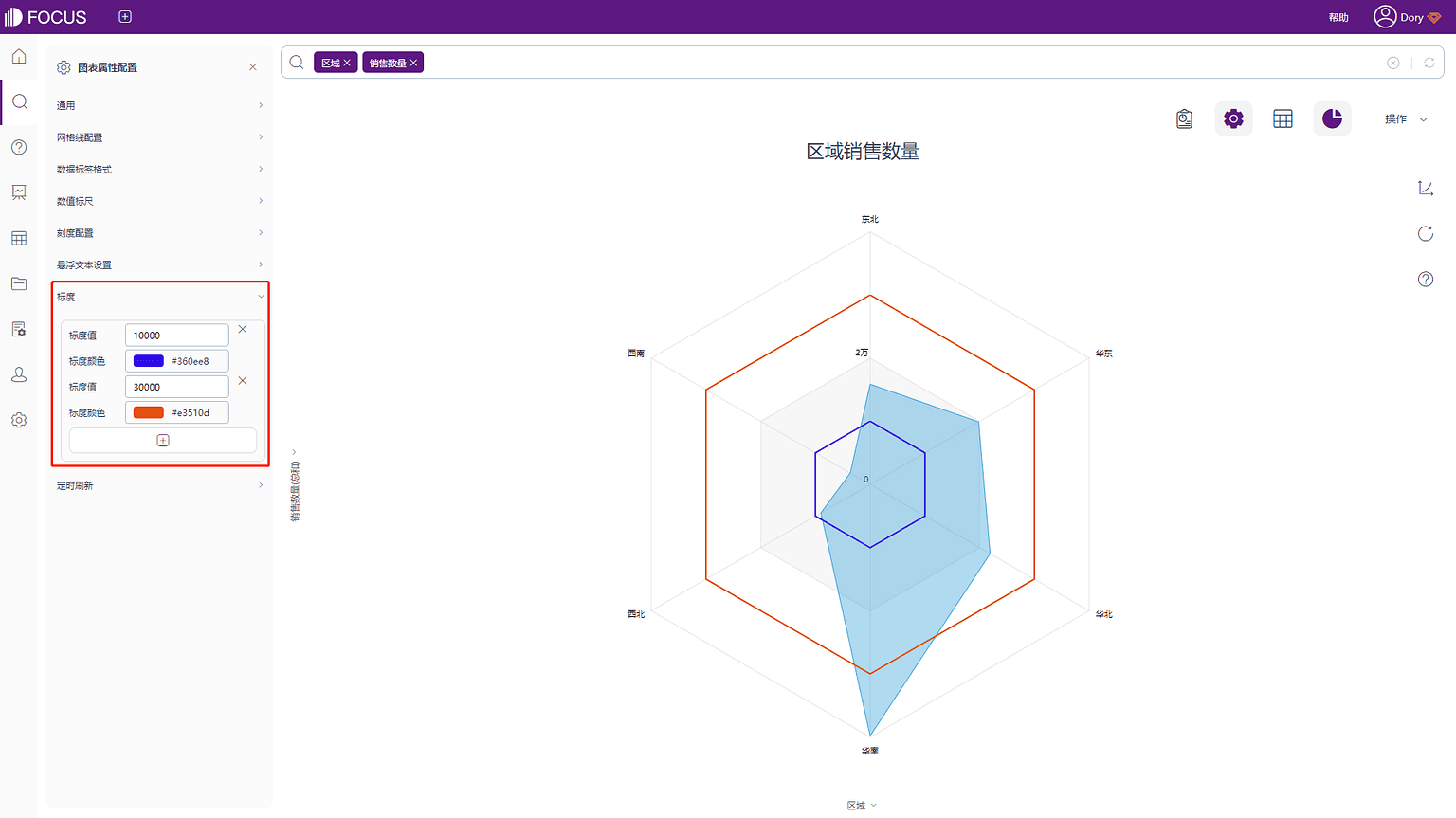Image resolution: width=1456 pixels, height=818 pixels.
Task: Expand the 刻度配置 section
Action: (159, 233)
